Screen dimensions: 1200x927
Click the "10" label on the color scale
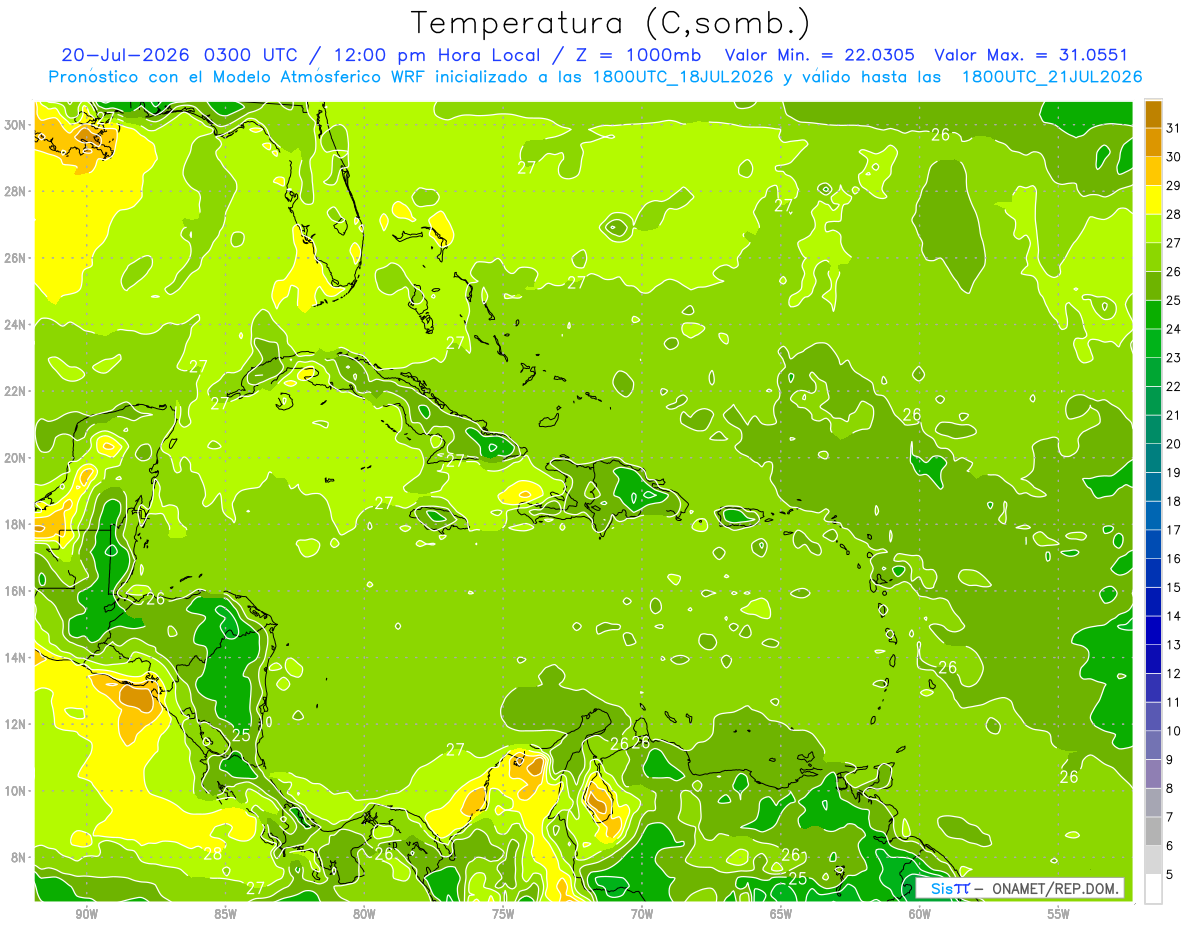[x=1174, y=731]
